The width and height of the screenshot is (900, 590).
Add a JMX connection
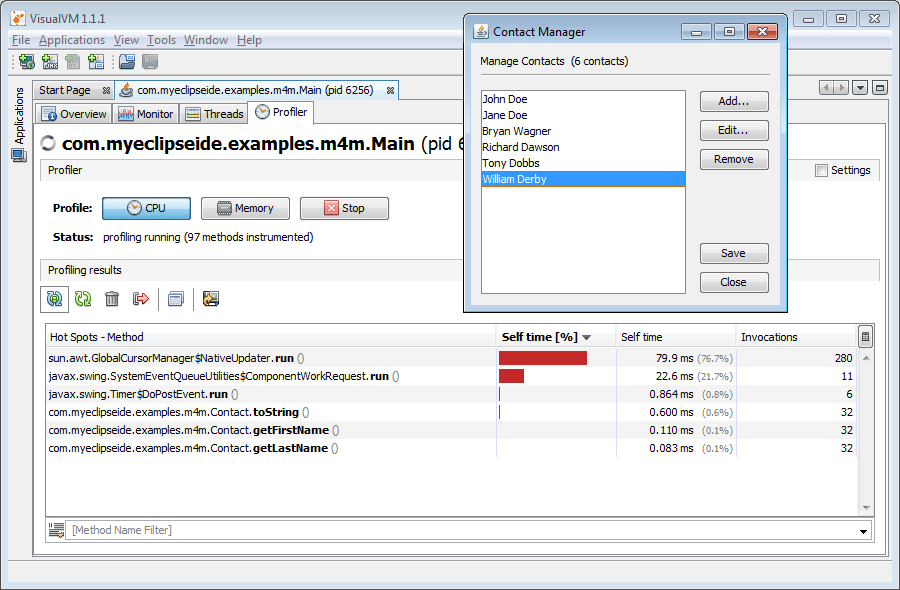pos(49,62)
